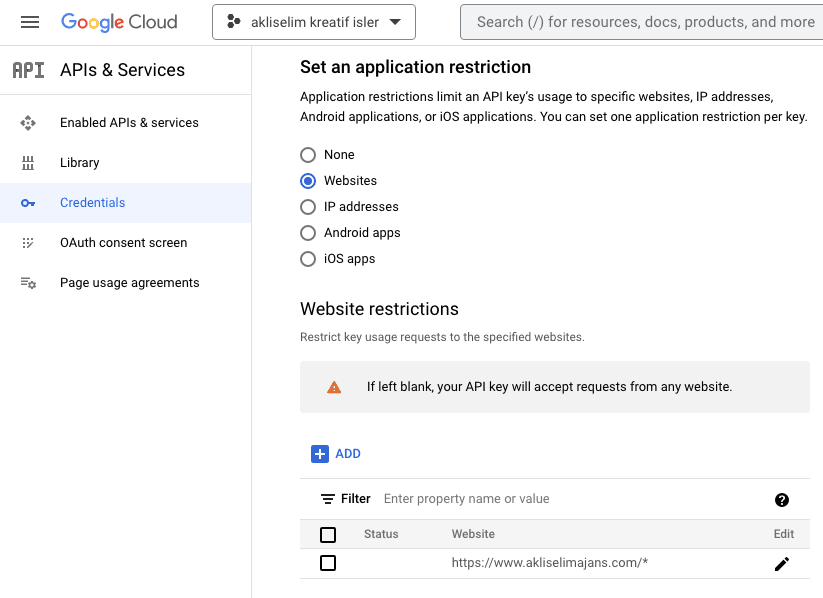Open the hamburger navigation menu
823x598 pixels.
(30, 22)
